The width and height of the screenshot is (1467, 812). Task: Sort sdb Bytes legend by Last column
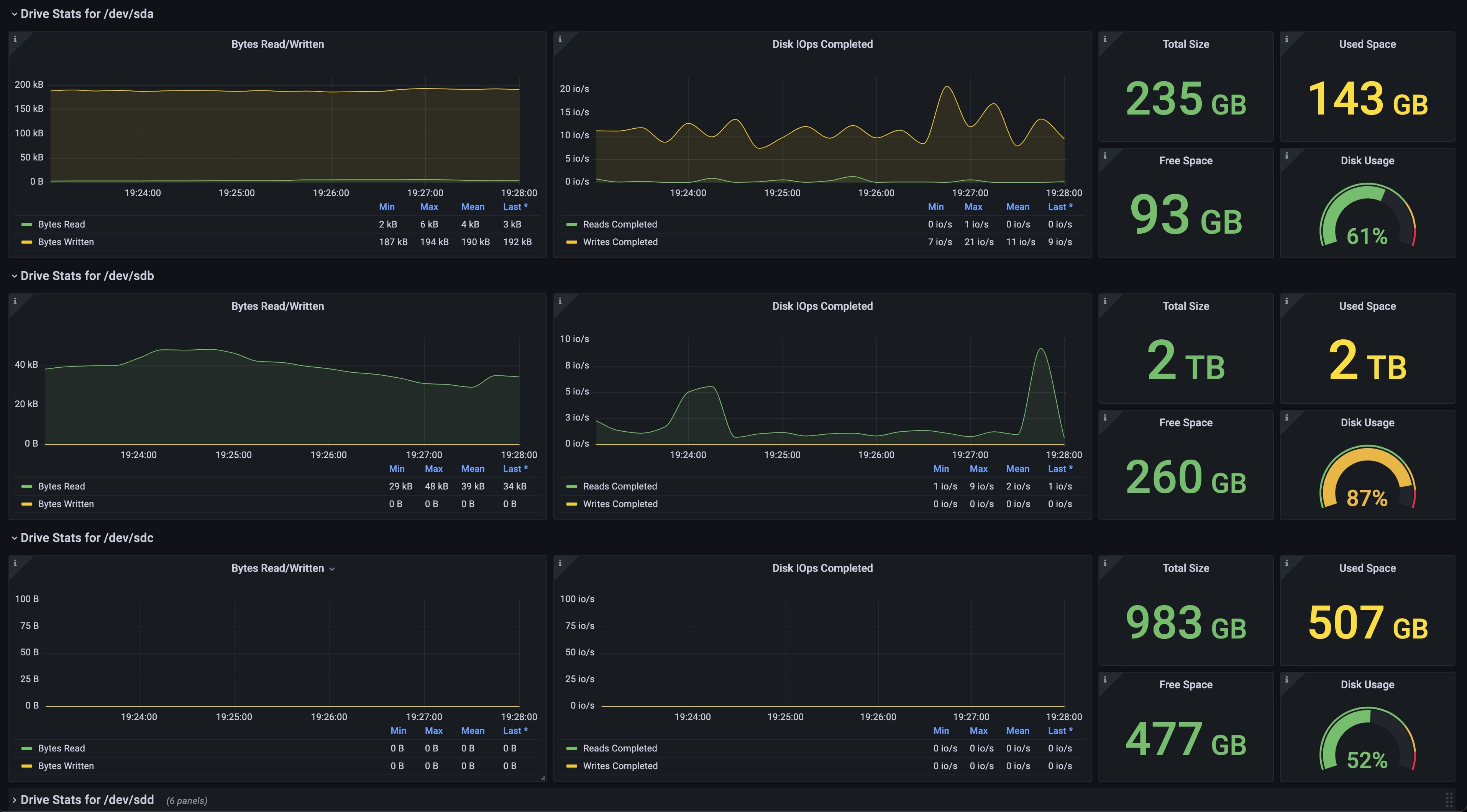click(515, 469)
